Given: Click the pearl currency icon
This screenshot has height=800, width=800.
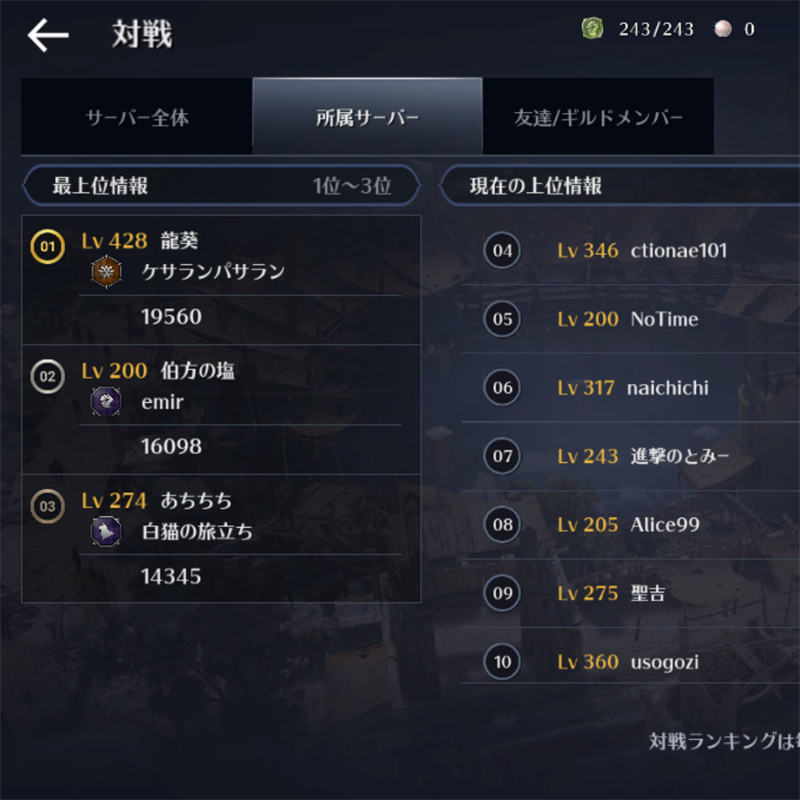Looking at the screenshot, I should coord(722,29).
